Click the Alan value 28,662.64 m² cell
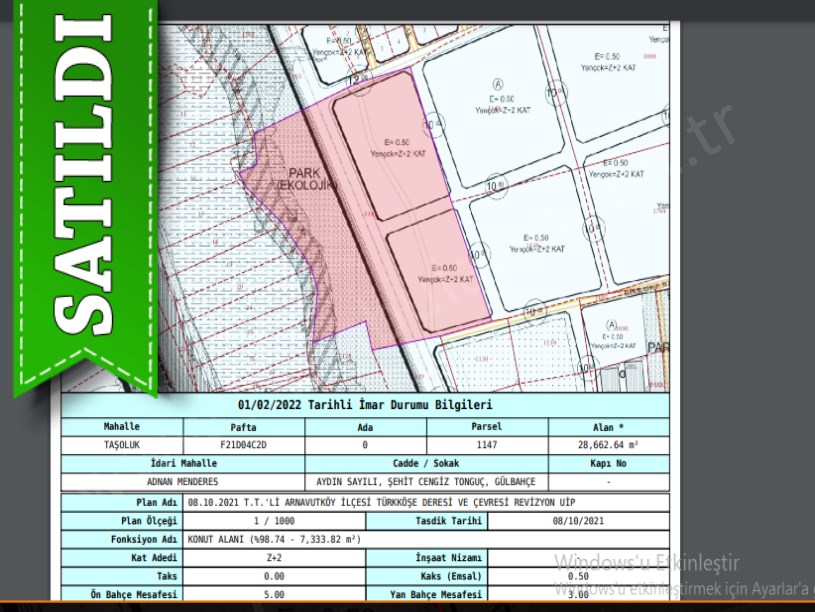The width and height of the screenshot is (815, 612). [608, 445]
